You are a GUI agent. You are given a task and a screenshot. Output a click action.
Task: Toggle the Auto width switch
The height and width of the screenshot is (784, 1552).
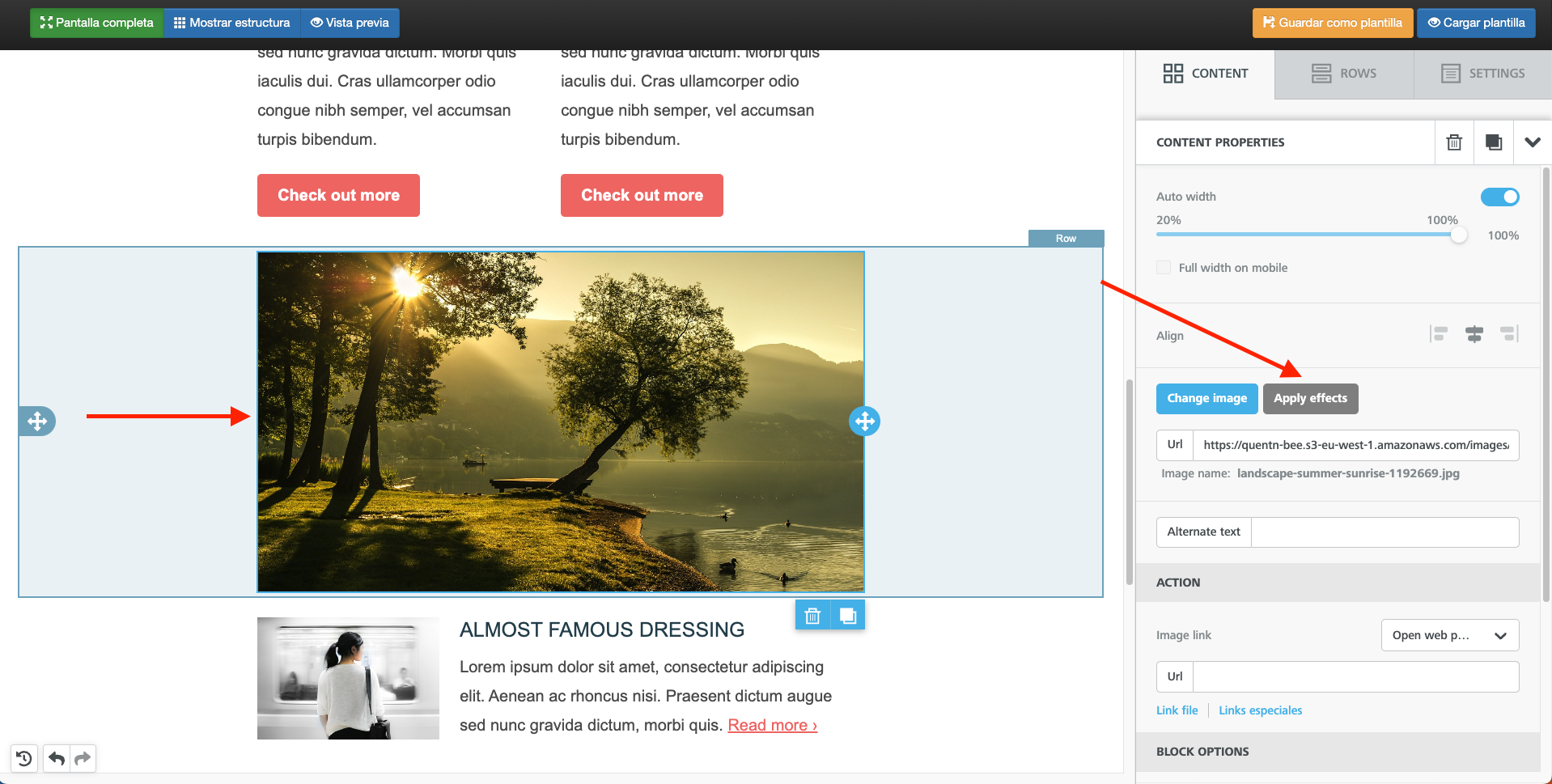pos(1499,197)
